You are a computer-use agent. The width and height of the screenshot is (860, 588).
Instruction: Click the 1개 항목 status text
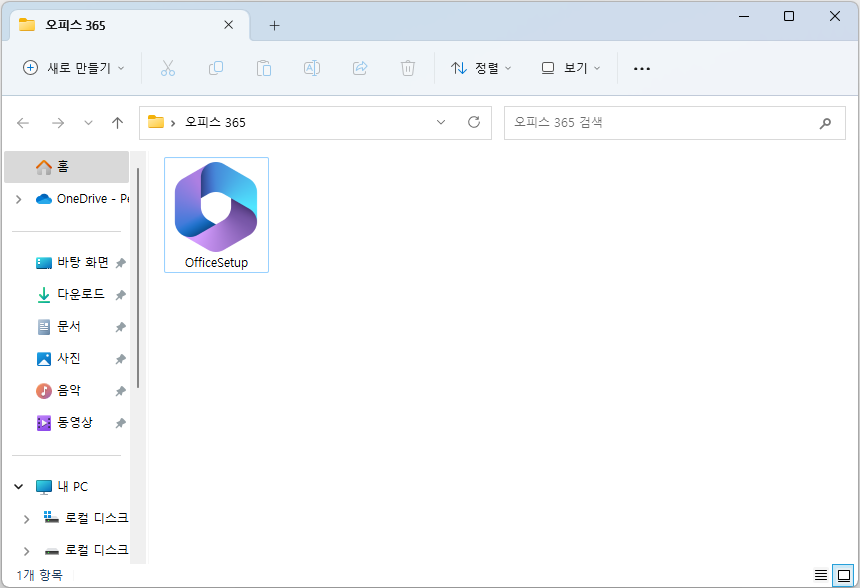coord(39,575)
